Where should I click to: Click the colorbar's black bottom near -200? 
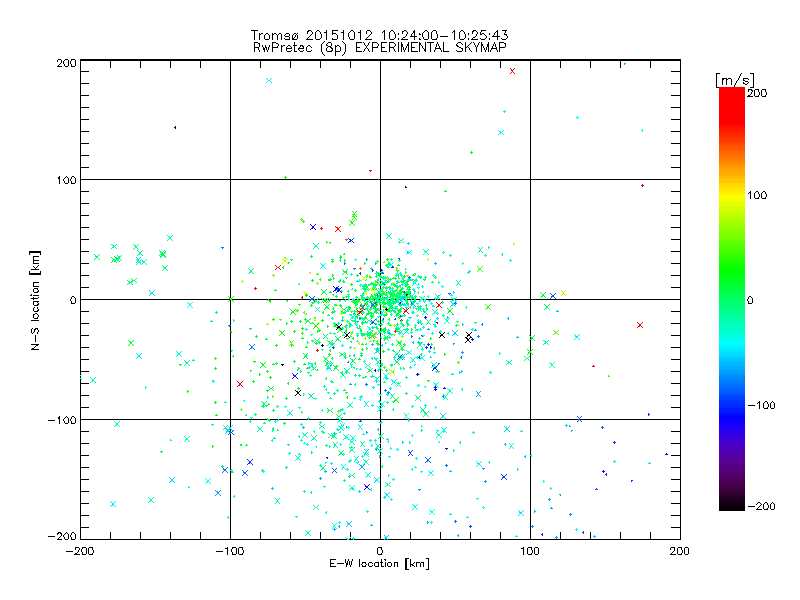click(732, 505)
